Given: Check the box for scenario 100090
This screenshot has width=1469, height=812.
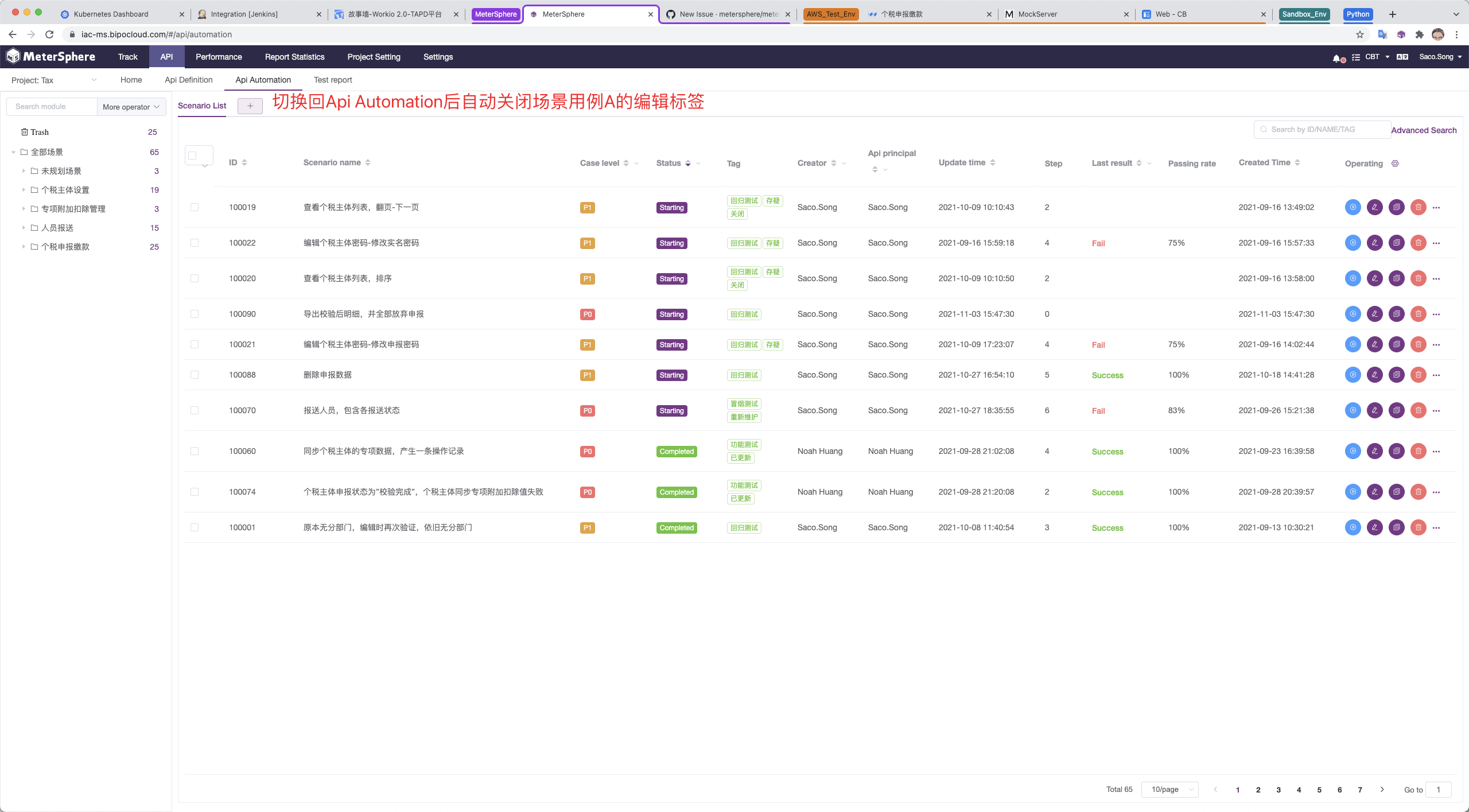Looking at the screenshot, I should 195,314.
